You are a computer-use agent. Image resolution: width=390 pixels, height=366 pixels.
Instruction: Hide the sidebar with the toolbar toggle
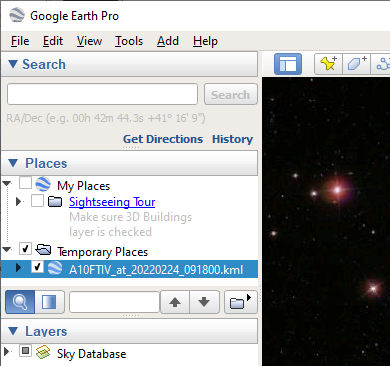[x=288, y=64]
